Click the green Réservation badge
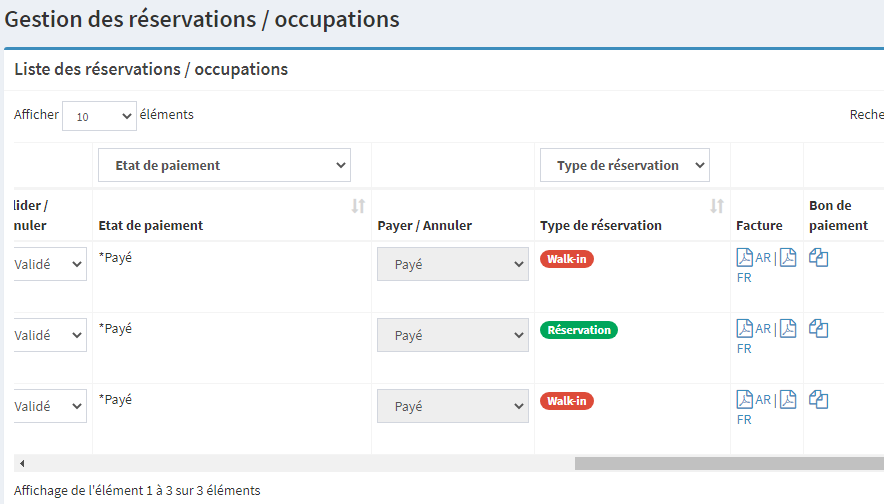Image resolution: width=884 pixels, height=504 pixels. (x=579, y=330)
